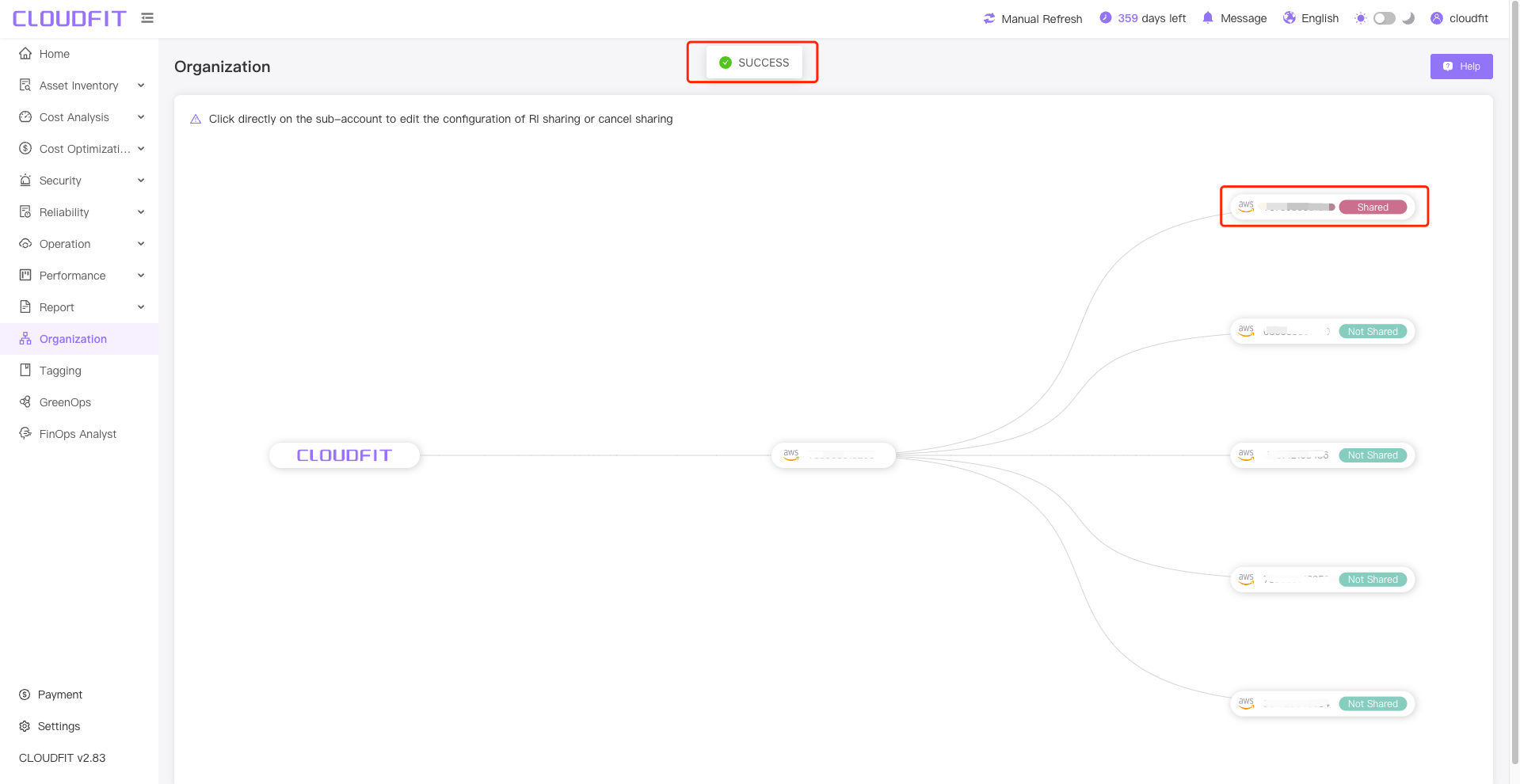Viewport: 1520px width, 784px height.
Task: Open the cloudfit user name menu
Action: (x=1469, y=18)
